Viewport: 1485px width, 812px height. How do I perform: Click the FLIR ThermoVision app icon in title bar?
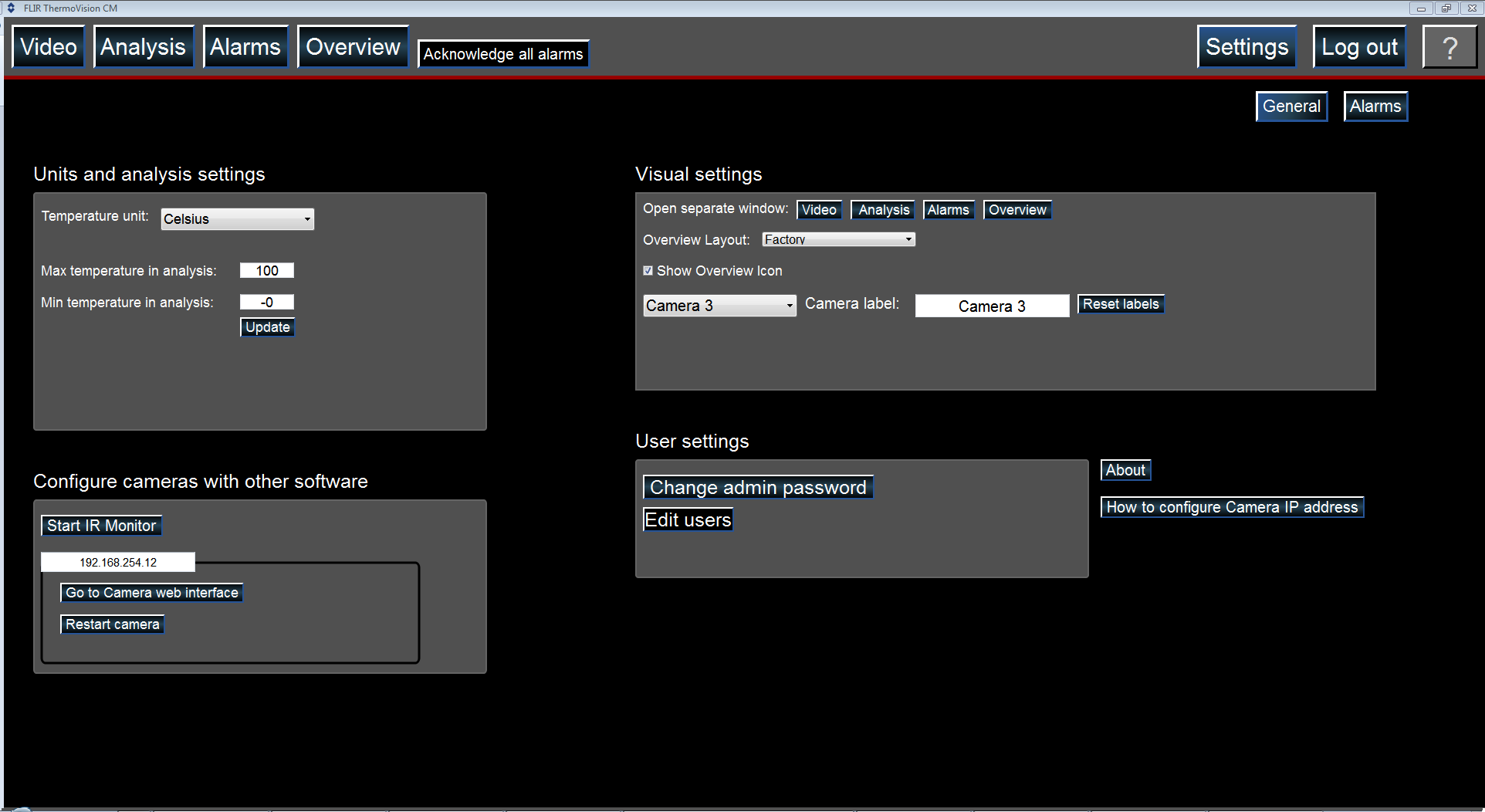click(x=11, y=8)
